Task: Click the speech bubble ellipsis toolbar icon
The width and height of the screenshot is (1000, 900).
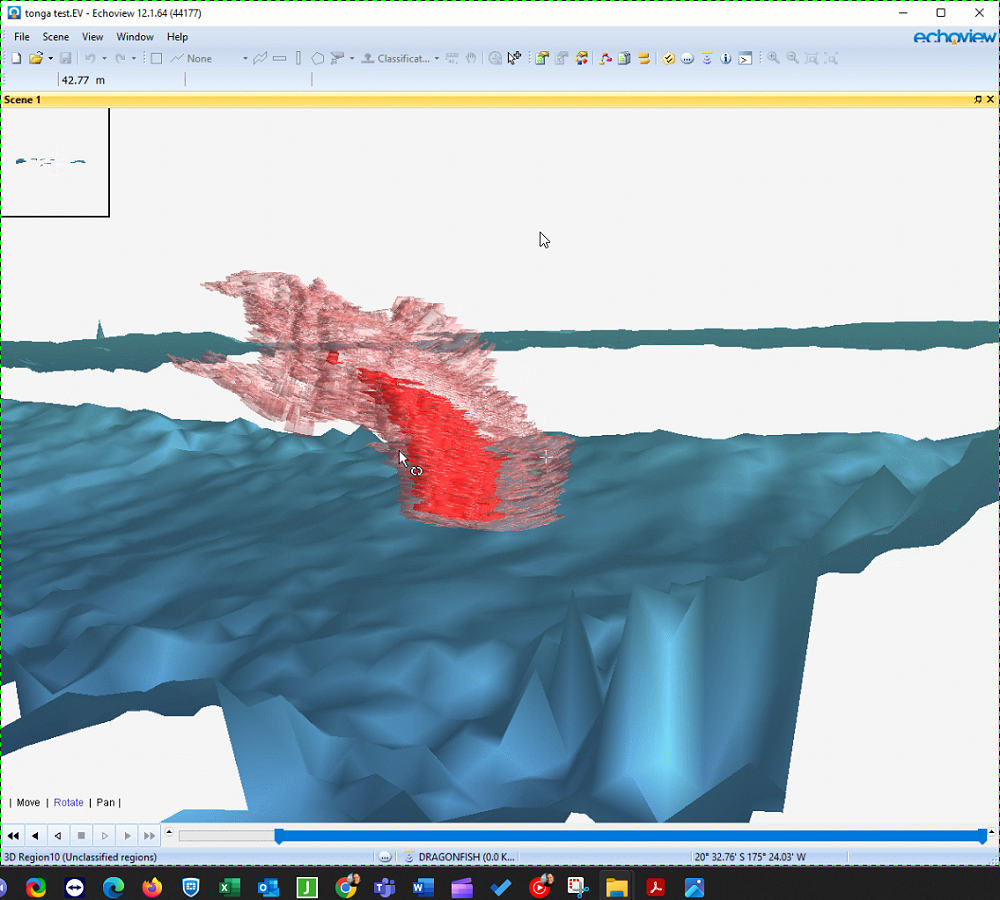Action: pos(688,58)
